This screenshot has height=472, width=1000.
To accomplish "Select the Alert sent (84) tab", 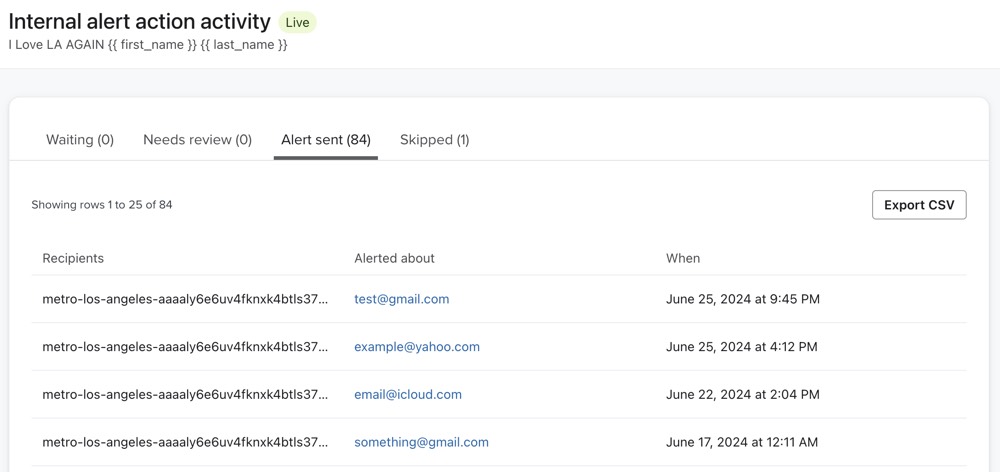I will tap(325, 140).
